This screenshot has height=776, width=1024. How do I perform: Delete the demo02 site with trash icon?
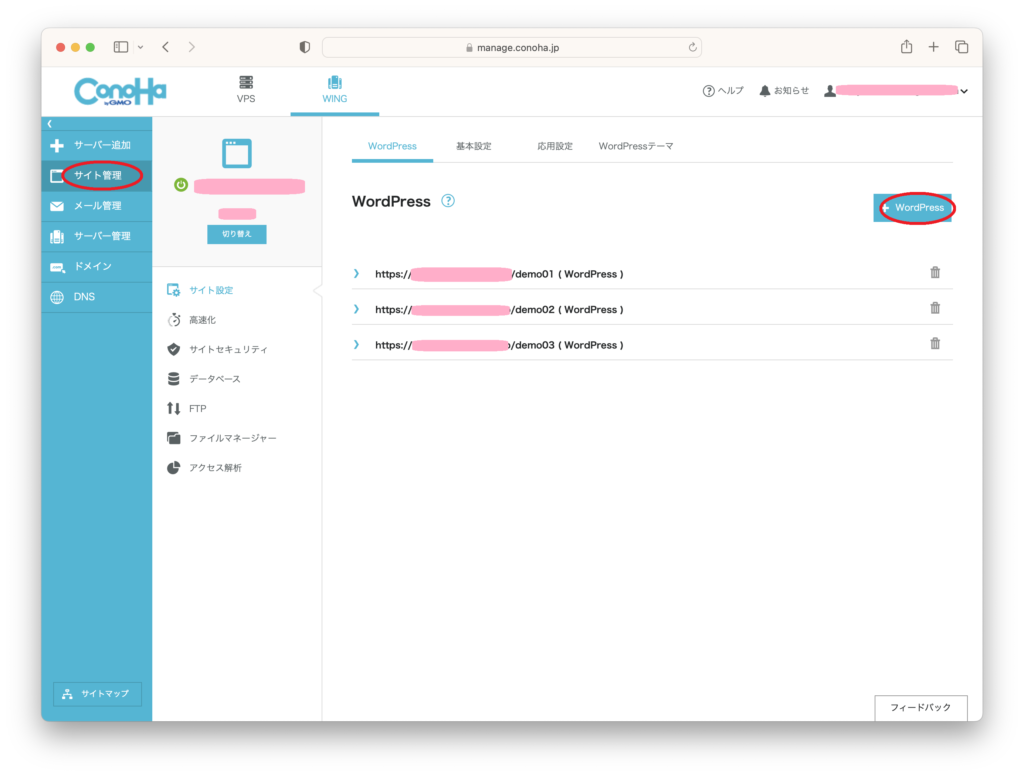(935, 308)
